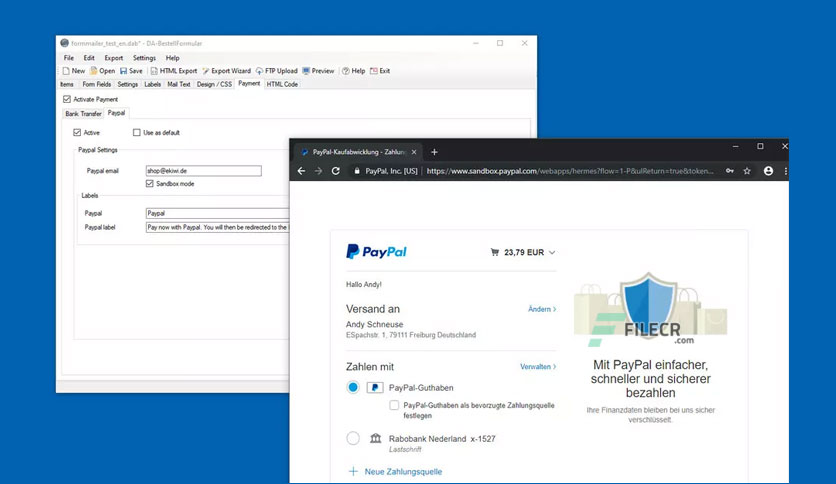The image size is (836, 484).
Task: Save the form with the Save toolbar icon
Action: coord(124,71)
